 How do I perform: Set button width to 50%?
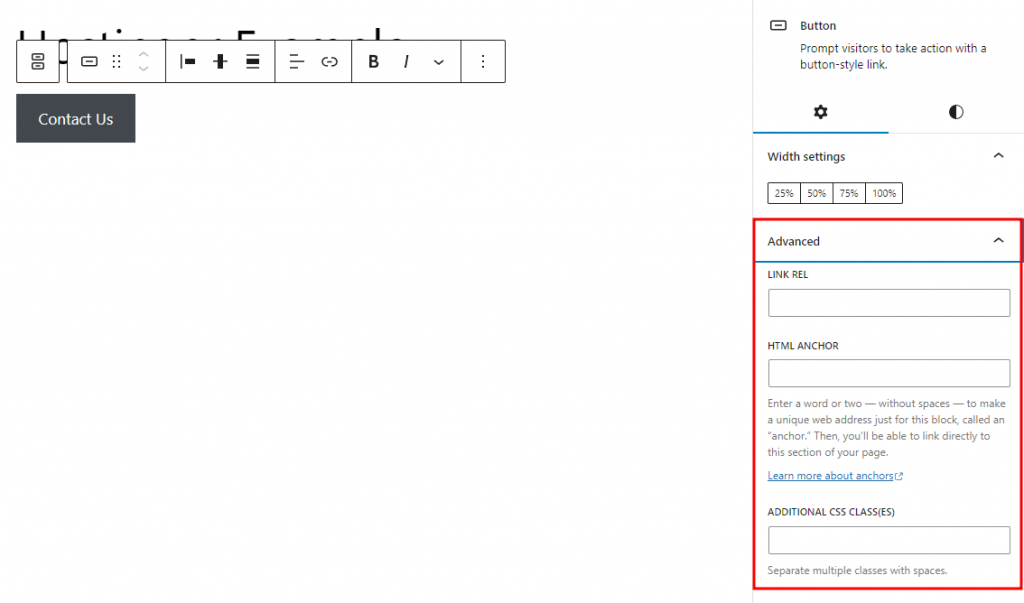click(816, 193)
